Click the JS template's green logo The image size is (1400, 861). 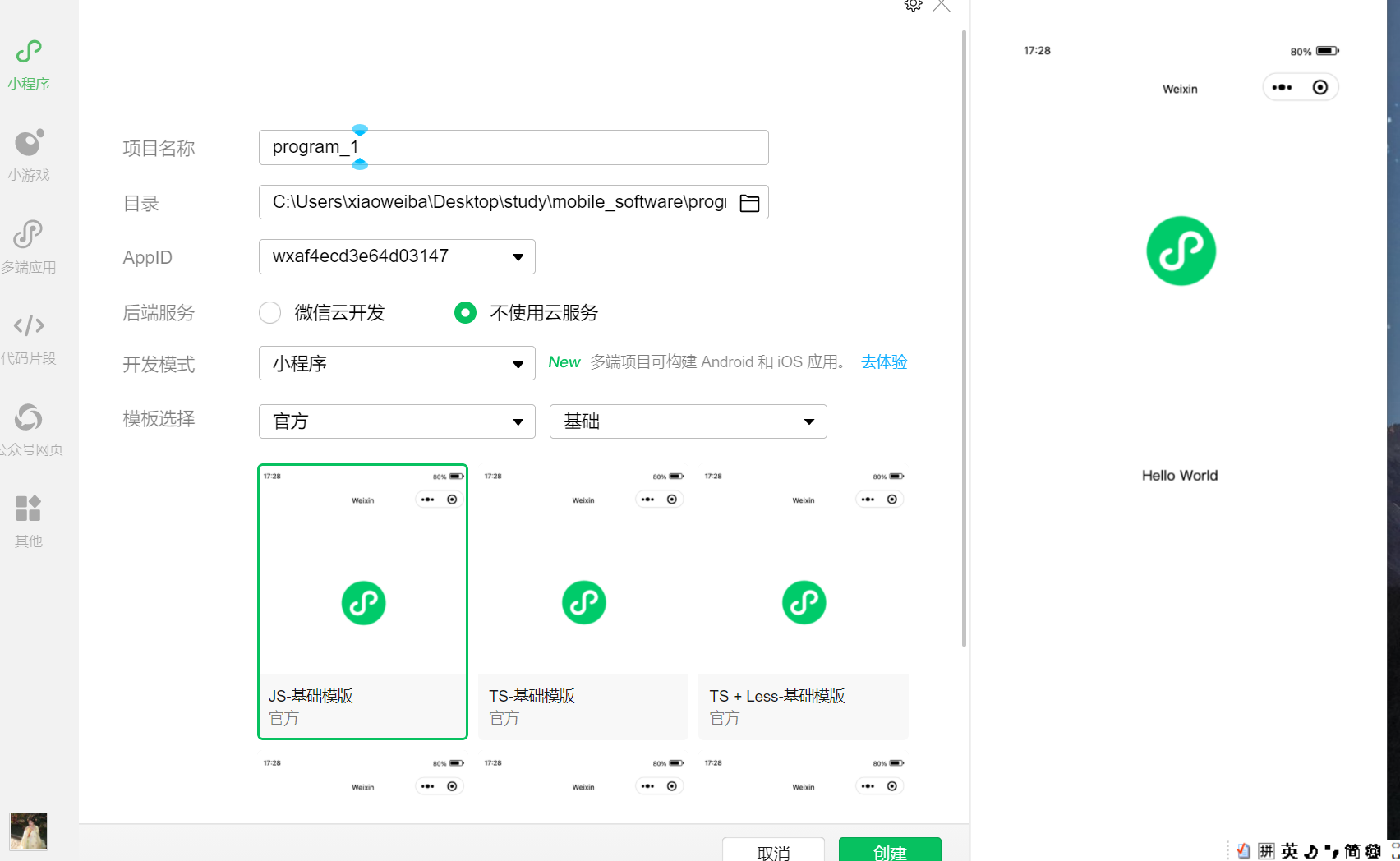point(363,603)
